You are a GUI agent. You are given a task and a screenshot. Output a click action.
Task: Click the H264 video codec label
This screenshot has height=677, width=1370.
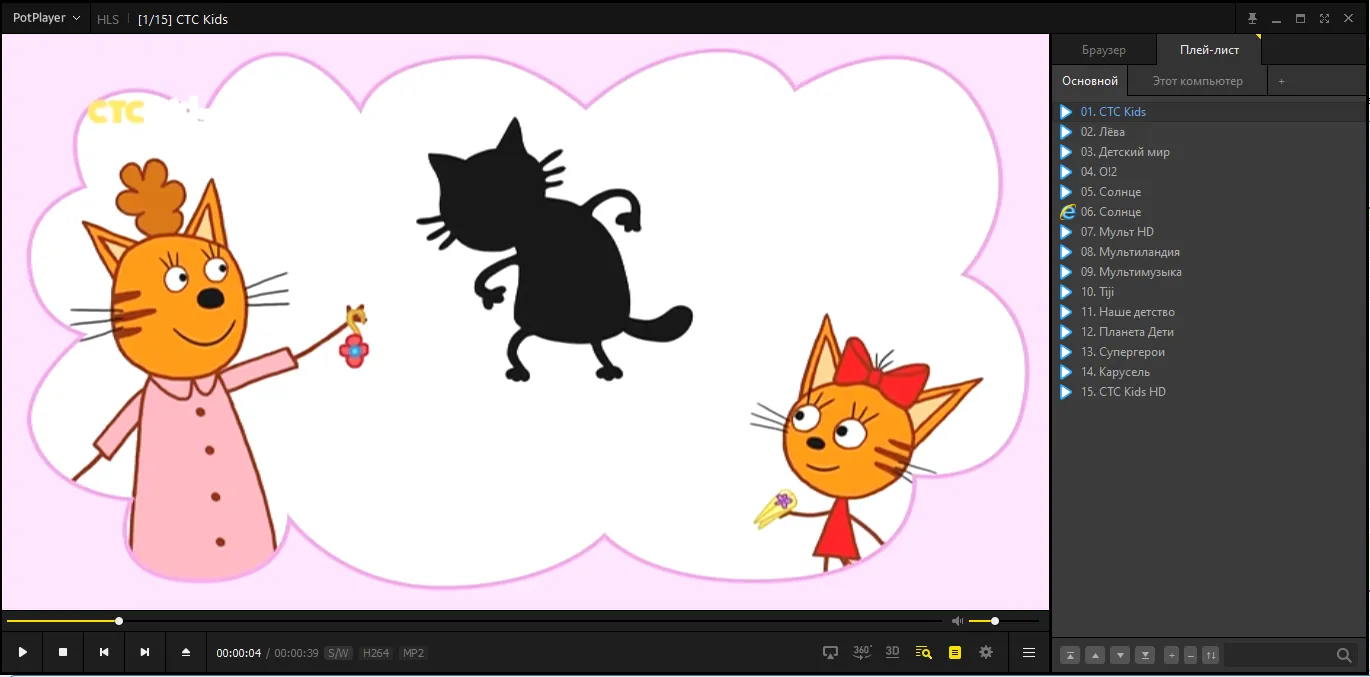(376, 653)
